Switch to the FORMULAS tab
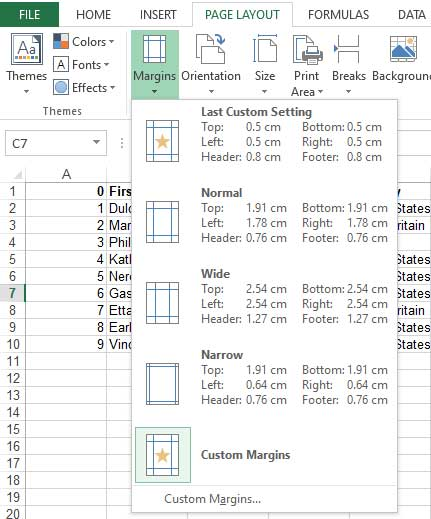Screen dimensions: 431x519 (x=338, y=15)
